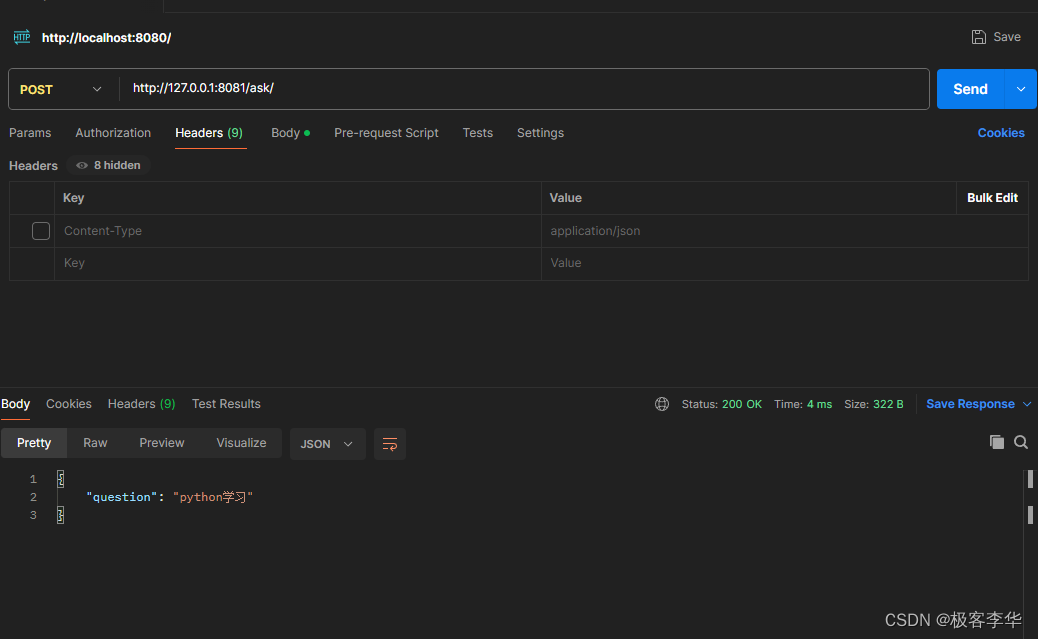1038x639 pixels.
Task: Open search within the response panel
Action: (1019, 441)
